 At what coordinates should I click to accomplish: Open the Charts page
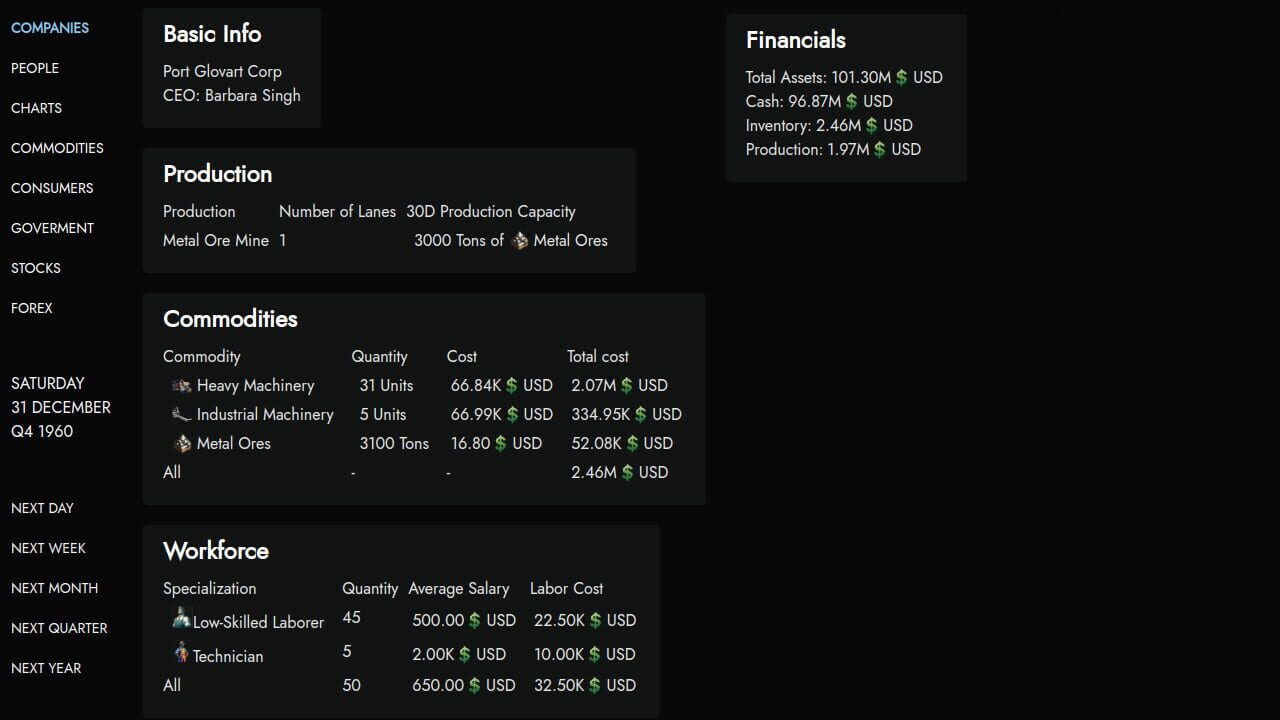tap(36, 108)
